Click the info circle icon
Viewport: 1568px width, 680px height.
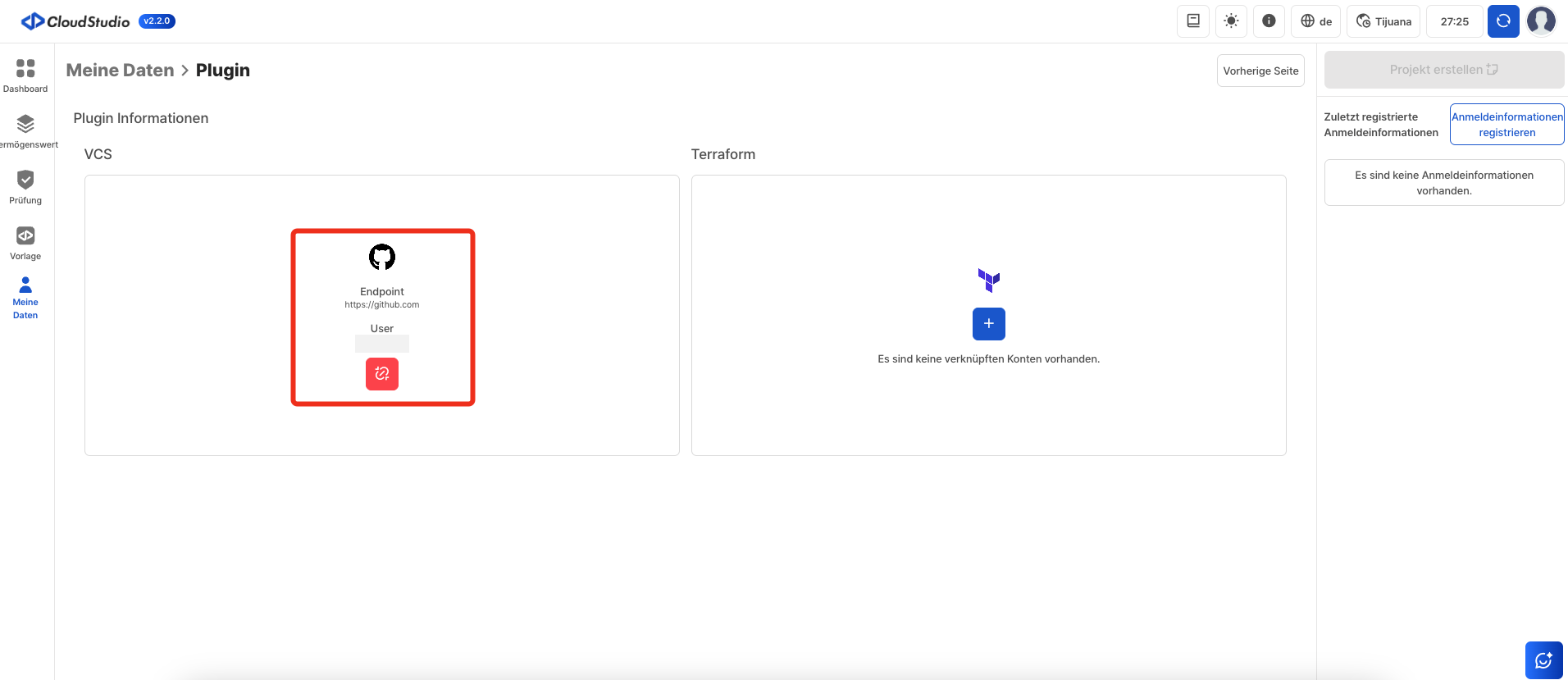1269,21
